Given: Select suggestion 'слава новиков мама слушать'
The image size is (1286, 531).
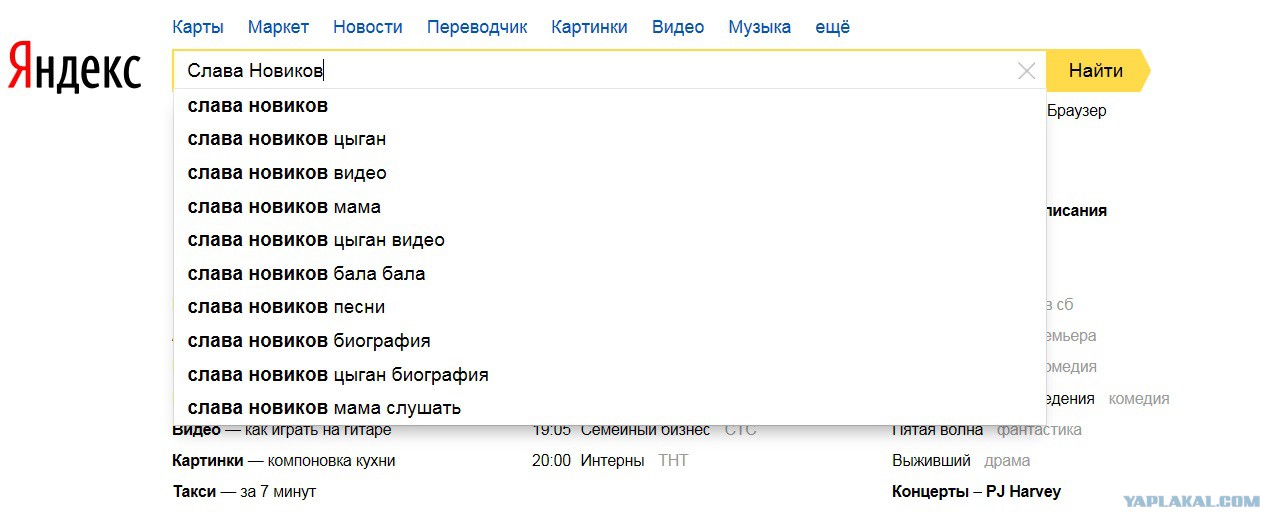Looking at the screenshot, I should [610, 408].
